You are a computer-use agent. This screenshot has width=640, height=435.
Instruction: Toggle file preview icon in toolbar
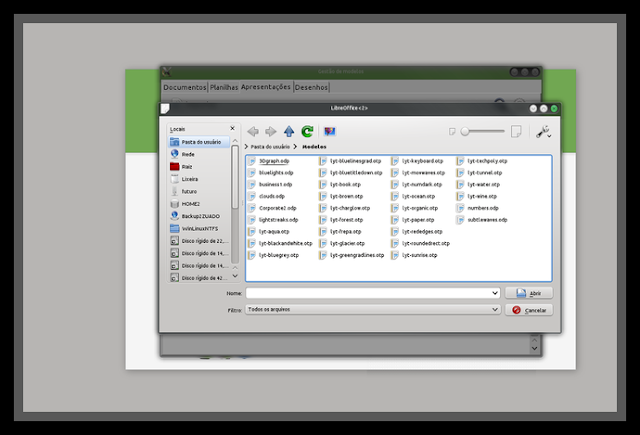(x=330, y=131)
